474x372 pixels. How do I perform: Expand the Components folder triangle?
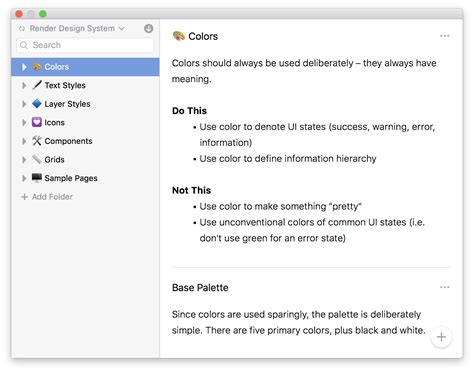[x=24, y=141]
